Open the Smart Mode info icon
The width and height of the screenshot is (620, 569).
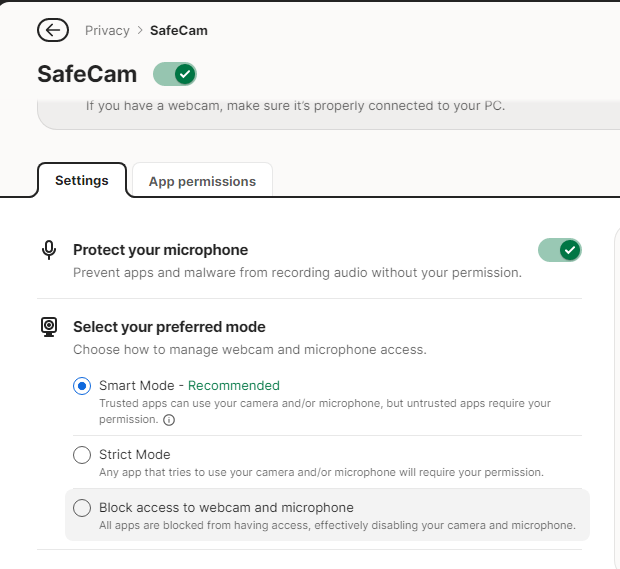[169, 420]
